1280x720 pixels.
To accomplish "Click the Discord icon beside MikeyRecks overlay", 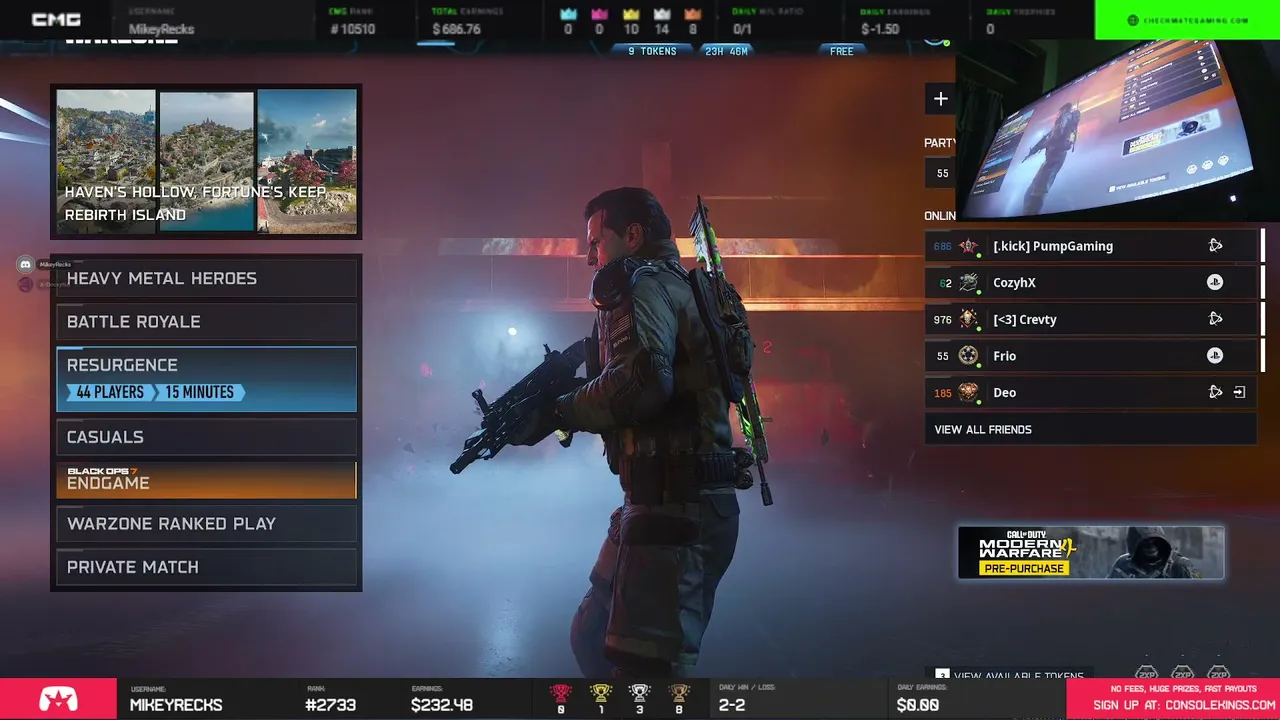I will click(25, 265).
